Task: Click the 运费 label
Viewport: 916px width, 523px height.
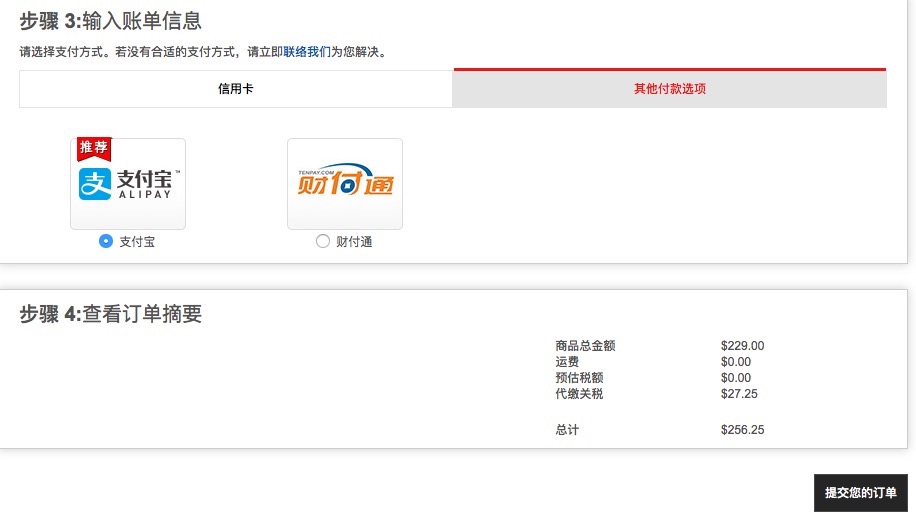Action: (567, 362)
